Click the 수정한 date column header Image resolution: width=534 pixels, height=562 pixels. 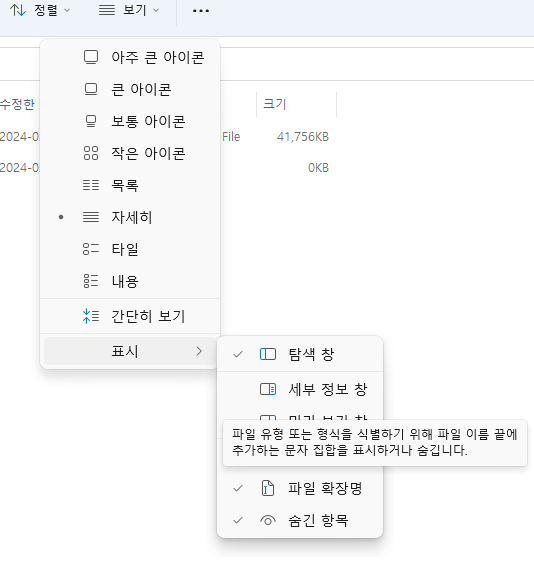(x=17, y=104)
